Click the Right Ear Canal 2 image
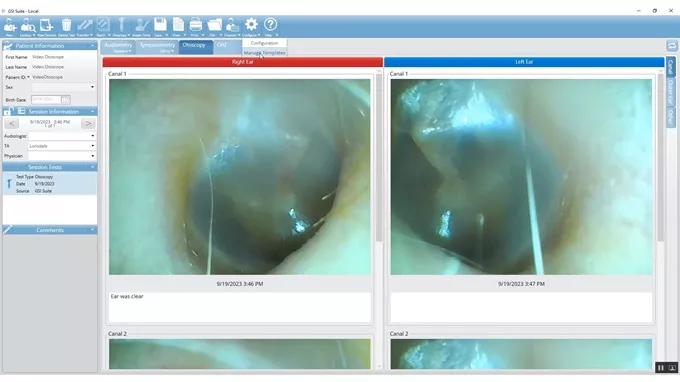Image resolution: width=680 pixels, height=382 pixels. click(240, 354)
